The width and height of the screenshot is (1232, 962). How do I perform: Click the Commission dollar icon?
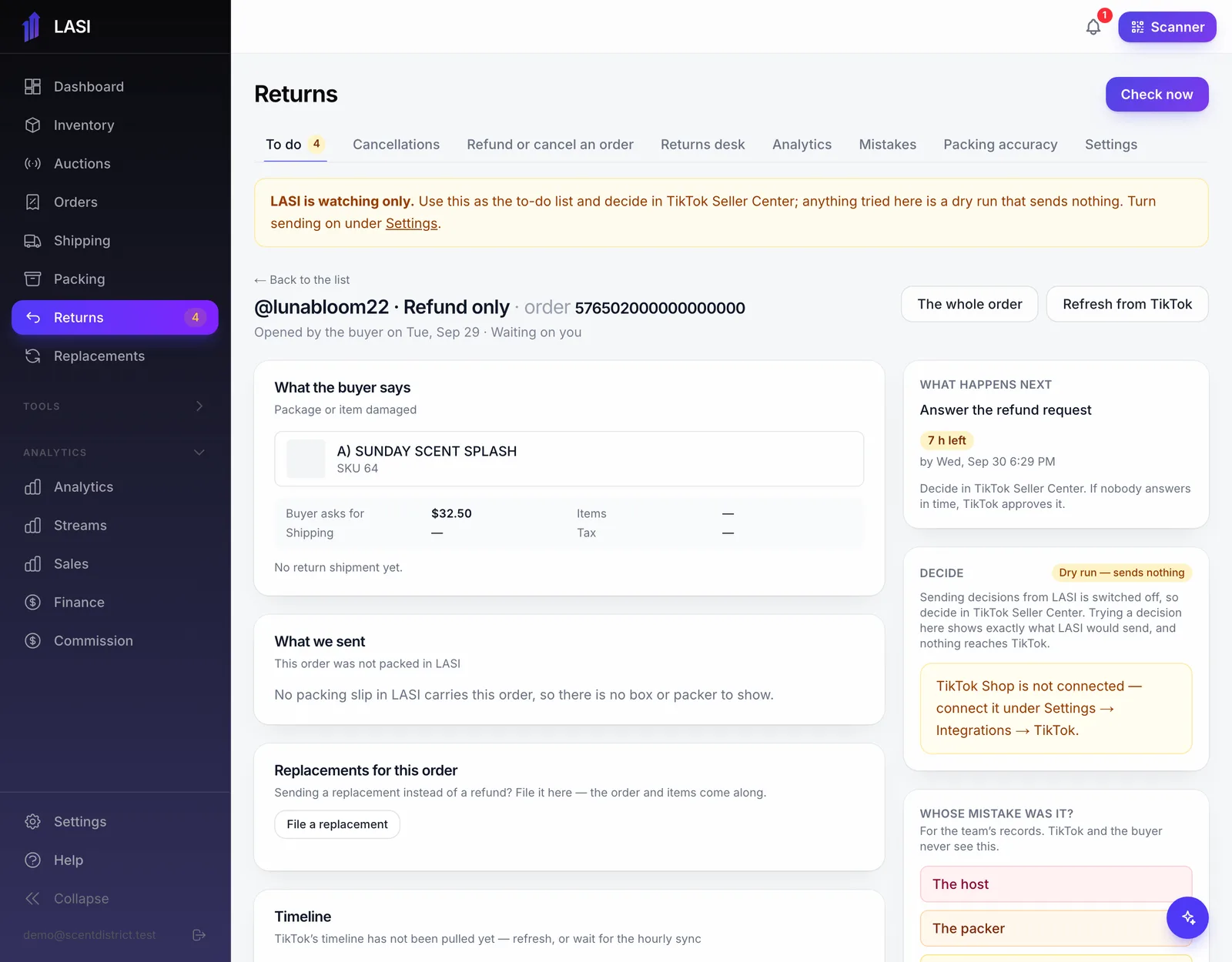pyautogui.click(x=32, y=641)
